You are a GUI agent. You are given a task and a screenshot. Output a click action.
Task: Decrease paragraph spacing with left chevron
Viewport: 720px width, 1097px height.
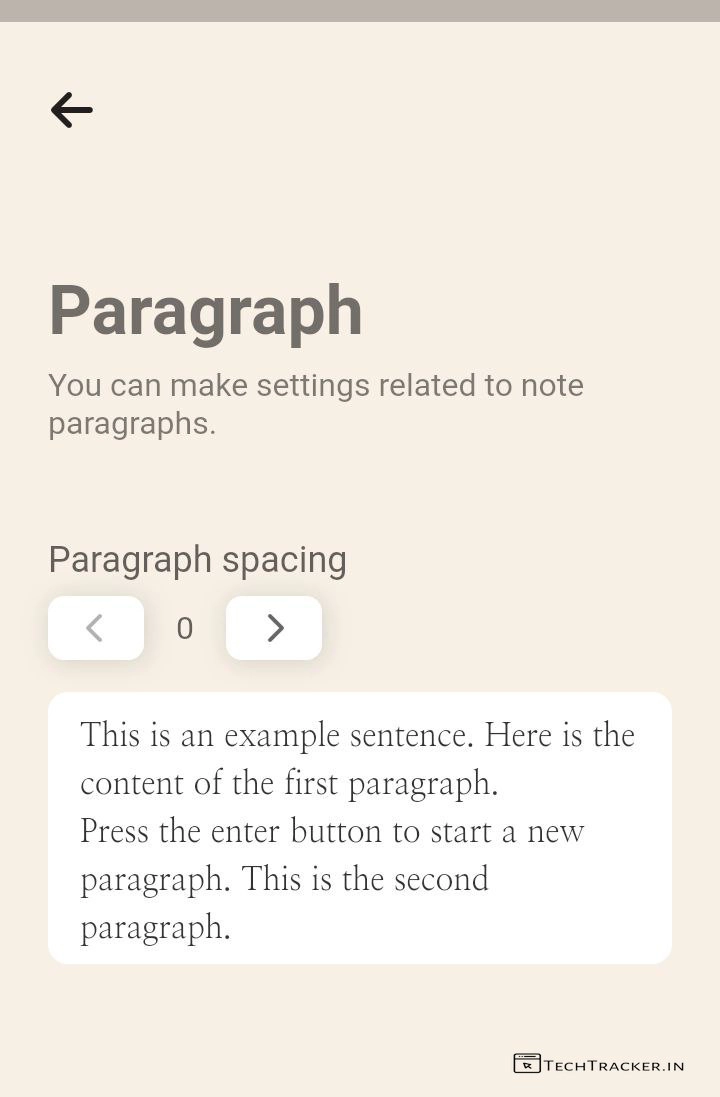tap(96, 628)
